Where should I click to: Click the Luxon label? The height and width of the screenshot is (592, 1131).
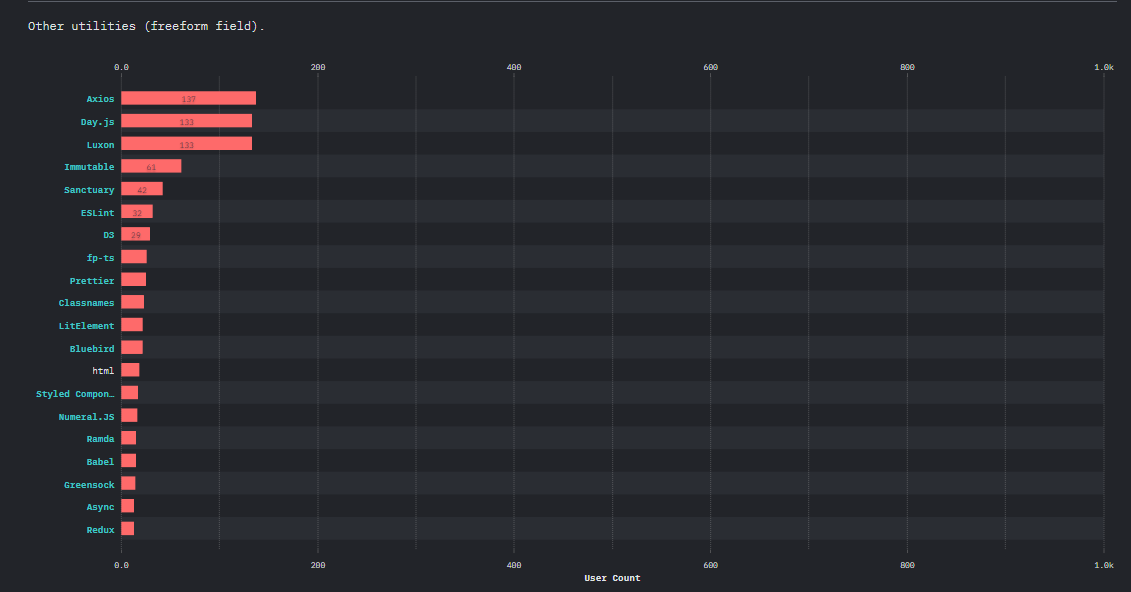pyautogui.click(x=100, y=145)
